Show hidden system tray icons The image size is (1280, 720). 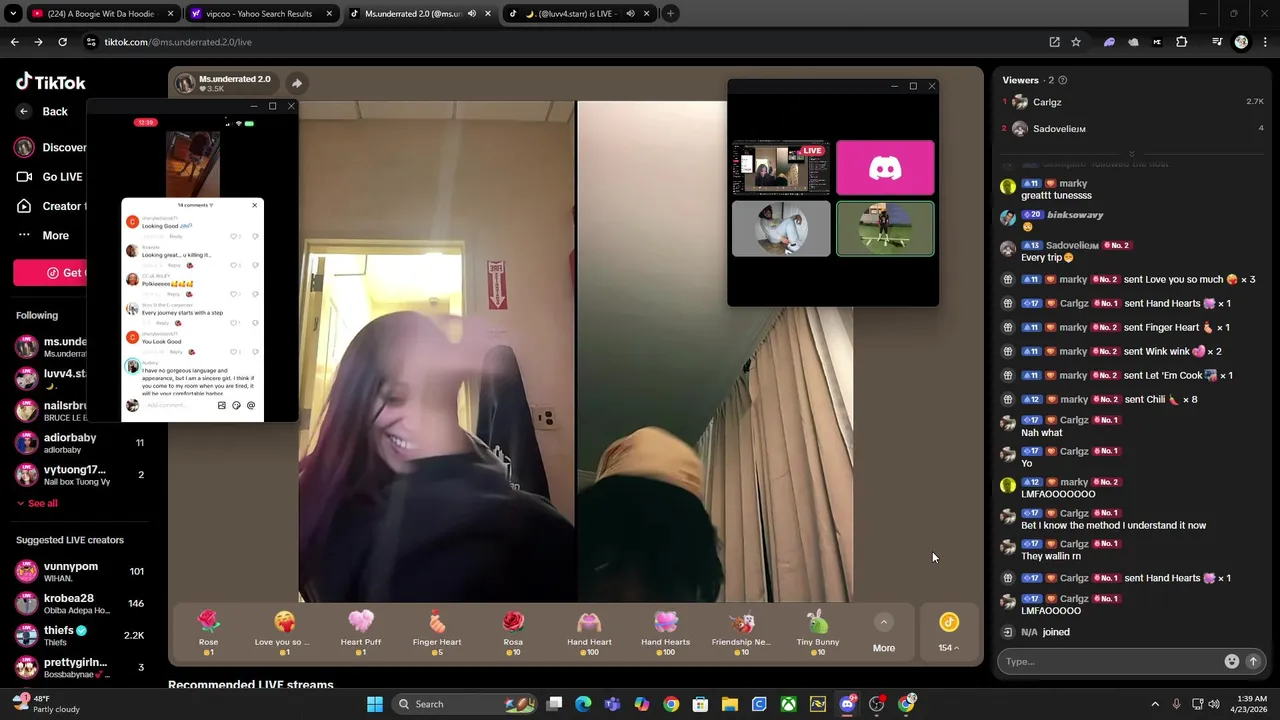click(1155, 704)
